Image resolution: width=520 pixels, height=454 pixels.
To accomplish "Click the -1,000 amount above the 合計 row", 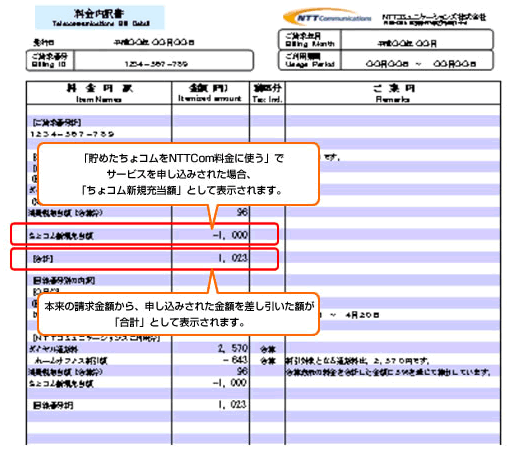I will pyautogui.click(x=230, y=235).
